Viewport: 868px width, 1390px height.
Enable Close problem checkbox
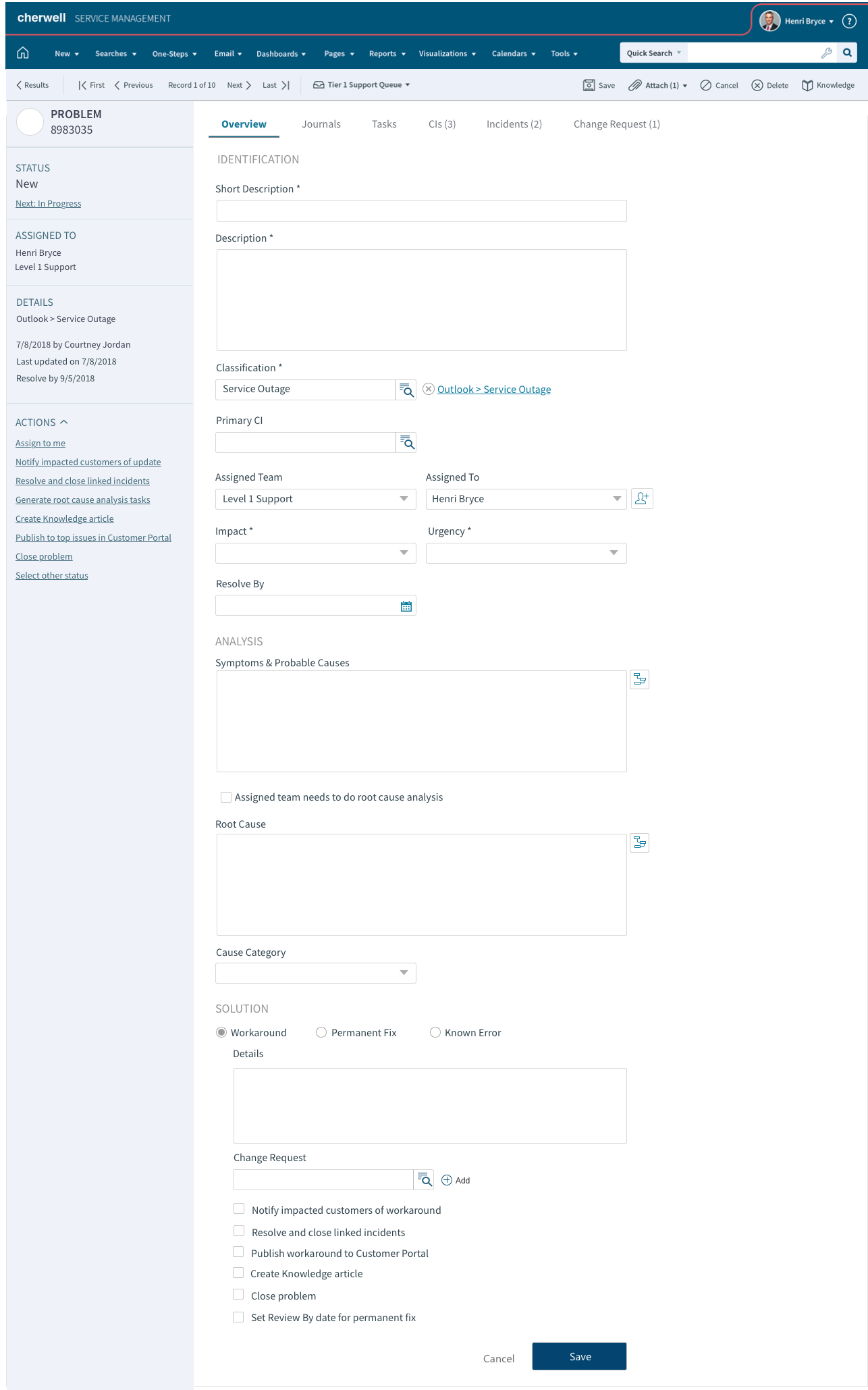(238, 1295)
